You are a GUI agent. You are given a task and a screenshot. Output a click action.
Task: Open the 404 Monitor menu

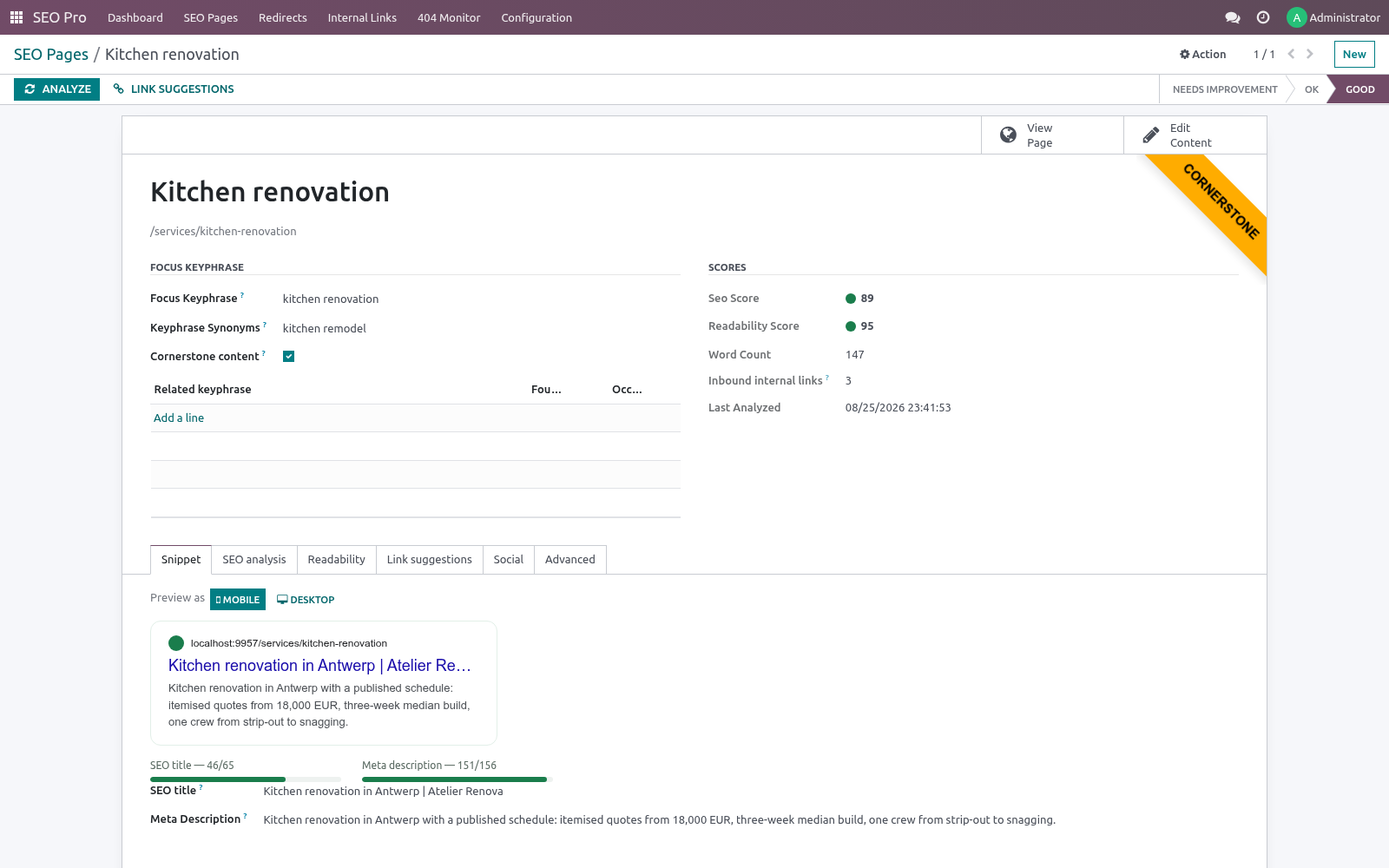coord(449,17)
